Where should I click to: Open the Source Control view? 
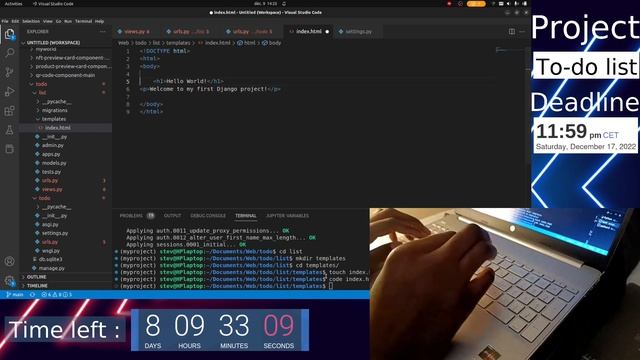(x=9, y=72)
